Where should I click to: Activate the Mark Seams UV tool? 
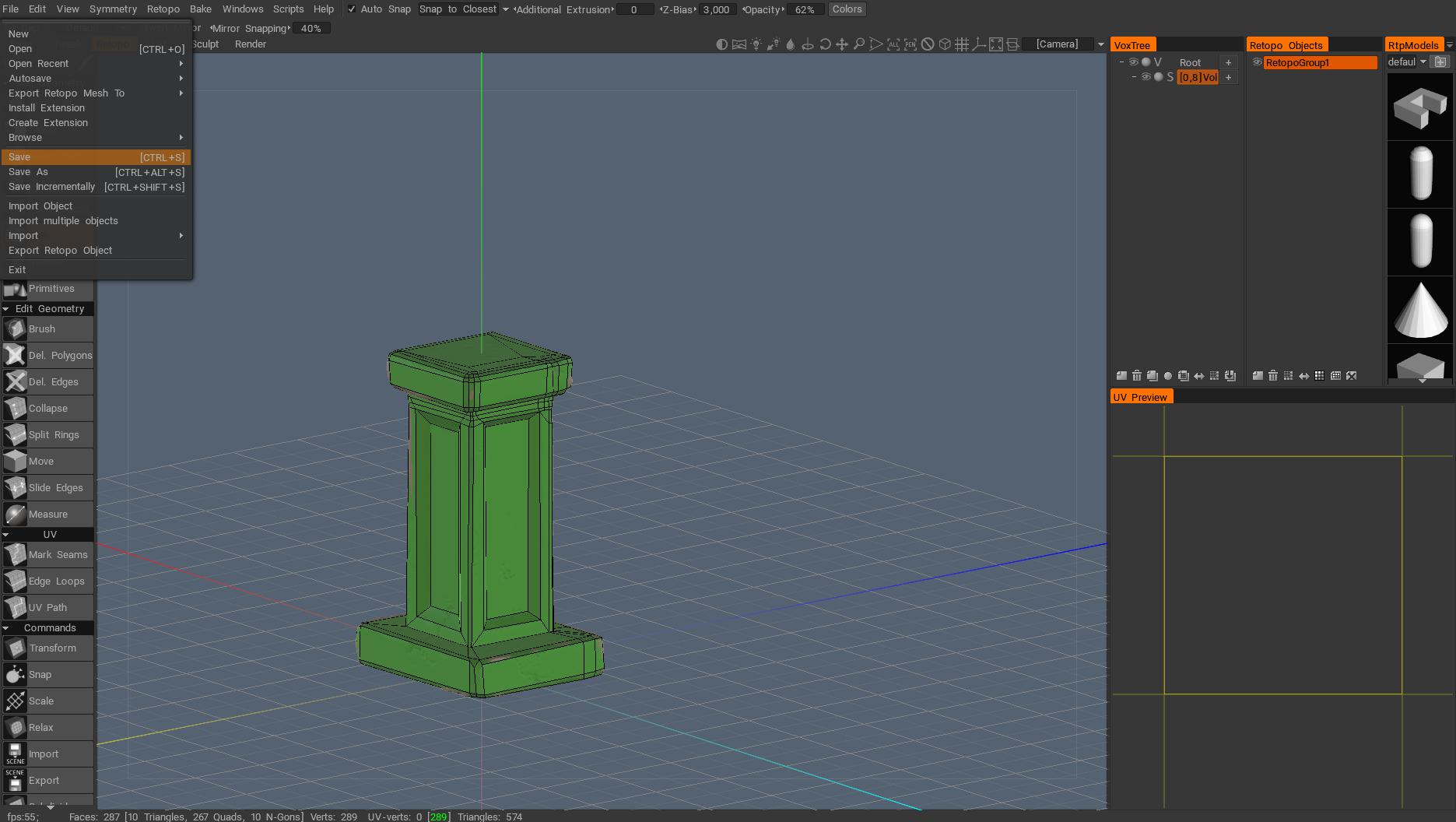[47, 554]
